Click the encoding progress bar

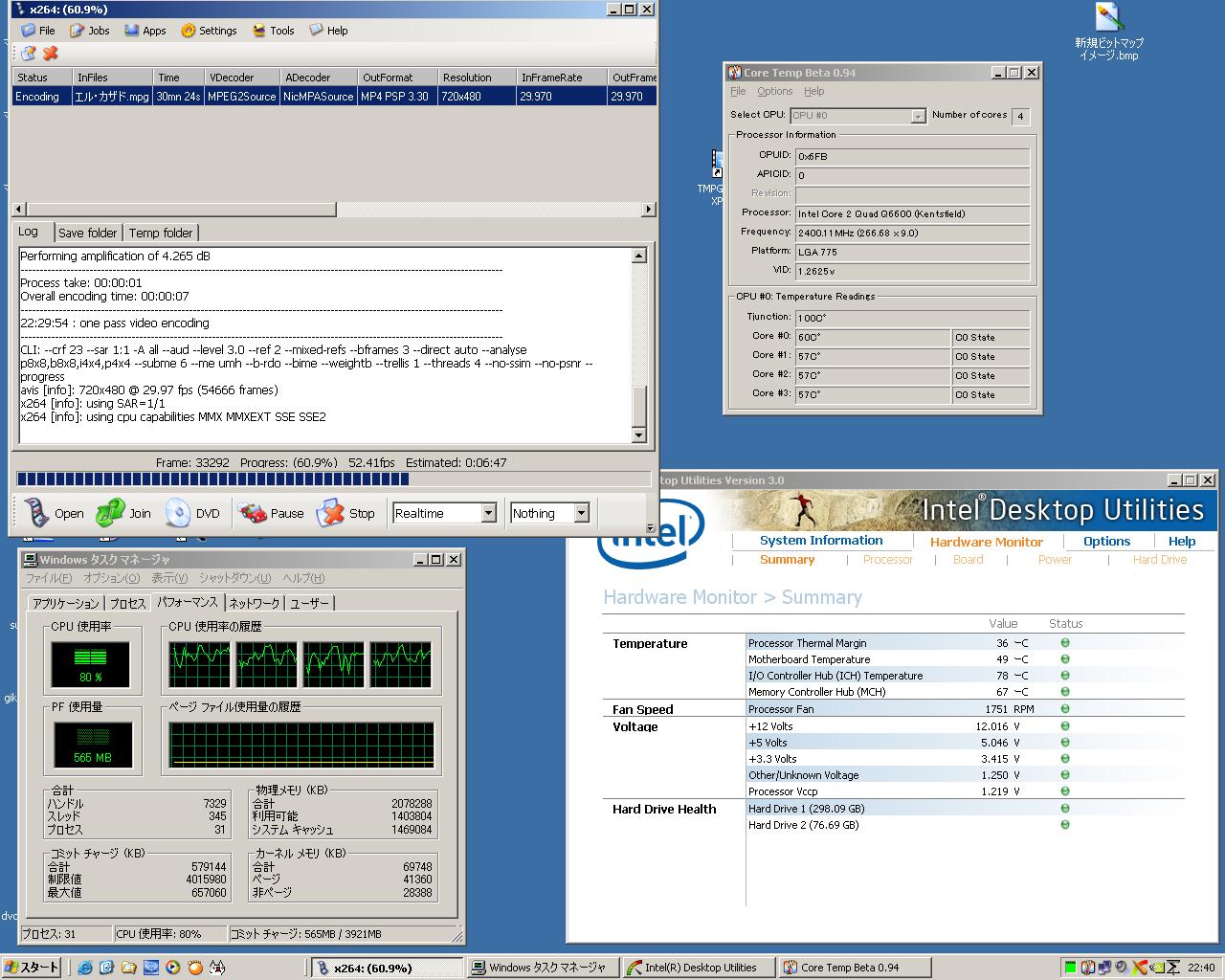(333, 479)
